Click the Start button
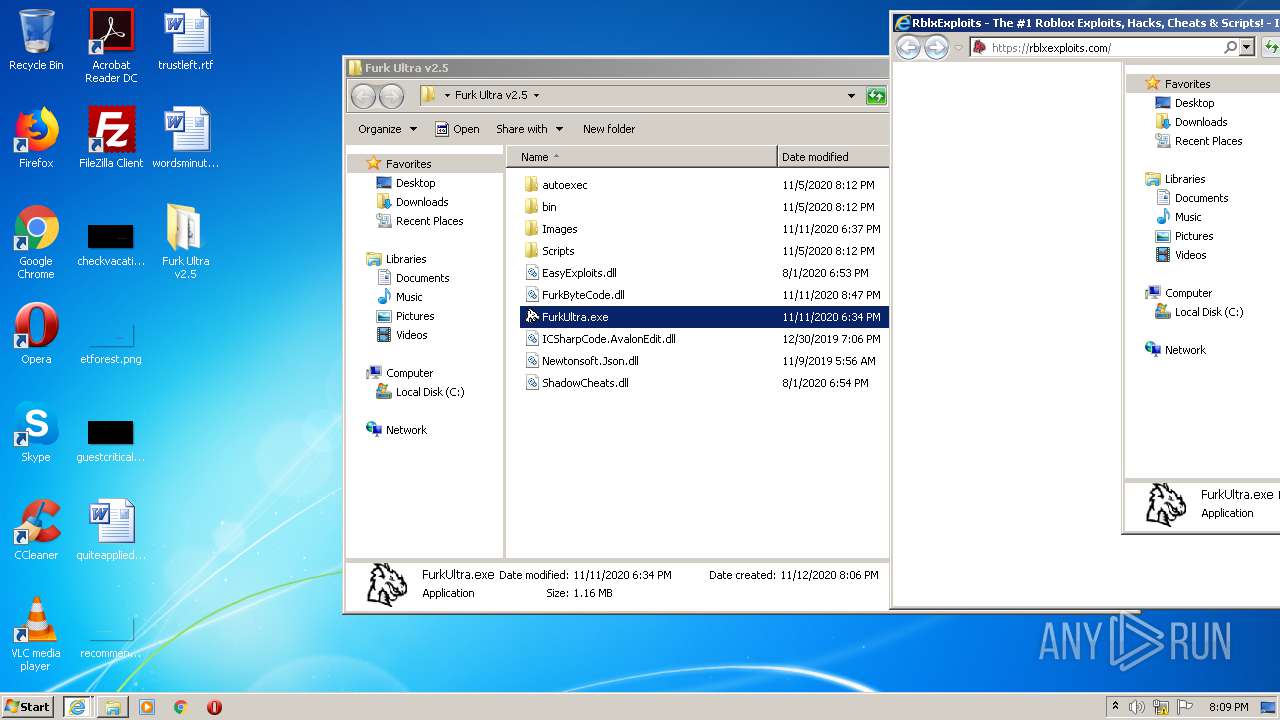Screen dimensions: 1280x720 tap(28, 707)
